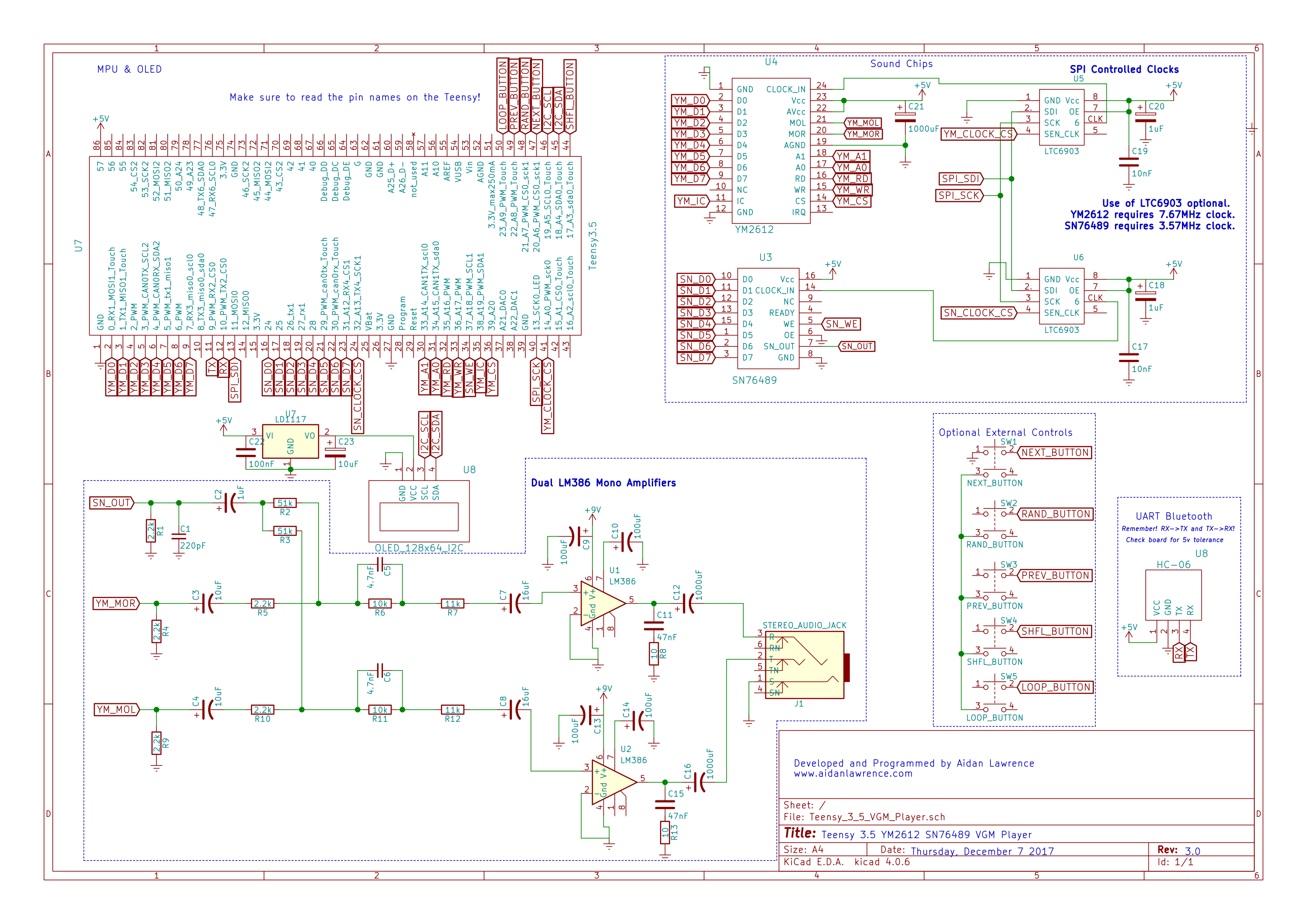The width and height of the screenshot is (1307, 924).
Task: Select capacitor C1 220pF symbol
Action: [x=179, y=536]
